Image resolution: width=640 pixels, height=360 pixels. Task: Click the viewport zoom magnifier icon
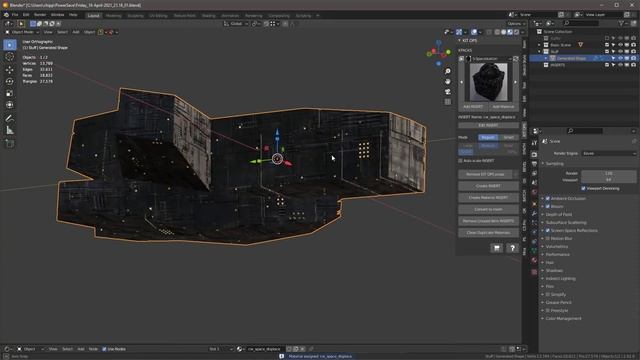tap(448, 71)
